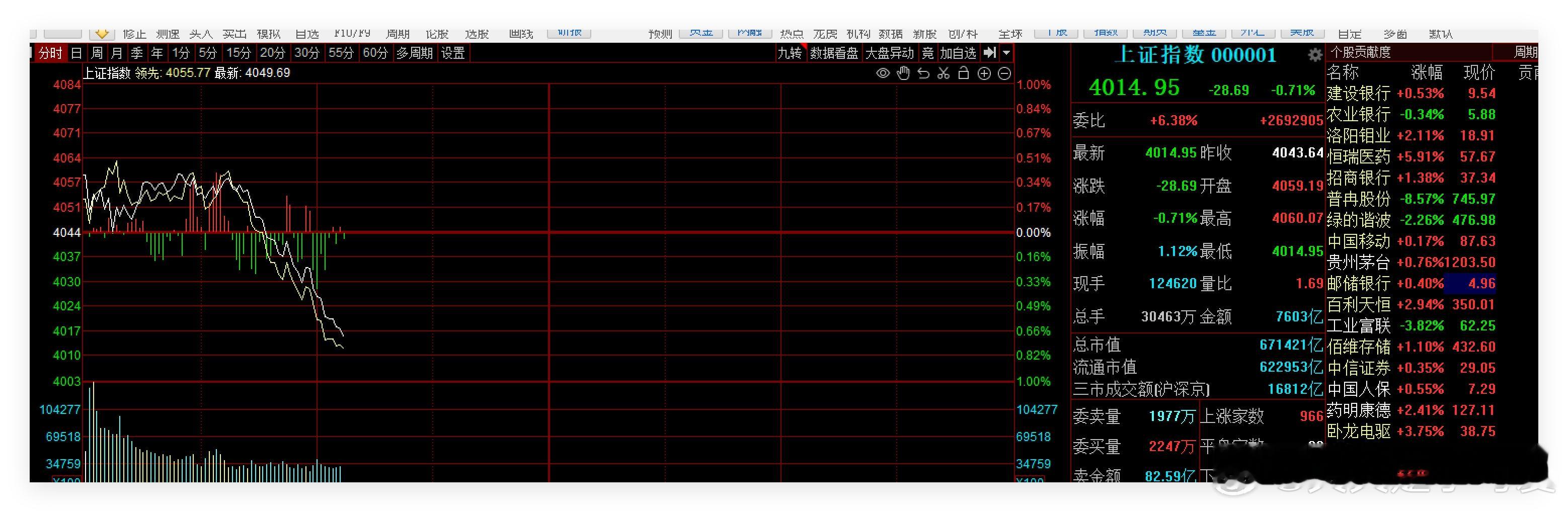This screenshot has width=1568, height=512.
Task: Toggle the eye visibility icon on chart
Action: (x=883, y=73)
